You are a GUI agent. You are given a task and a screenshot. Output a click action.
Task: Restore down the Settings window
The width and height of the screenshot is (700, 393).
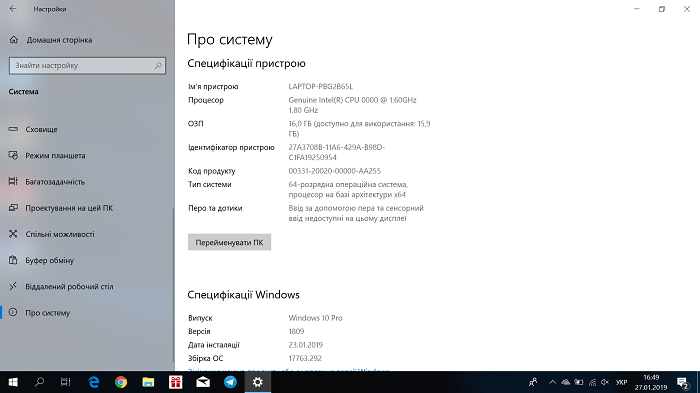[x=662, y=9]
